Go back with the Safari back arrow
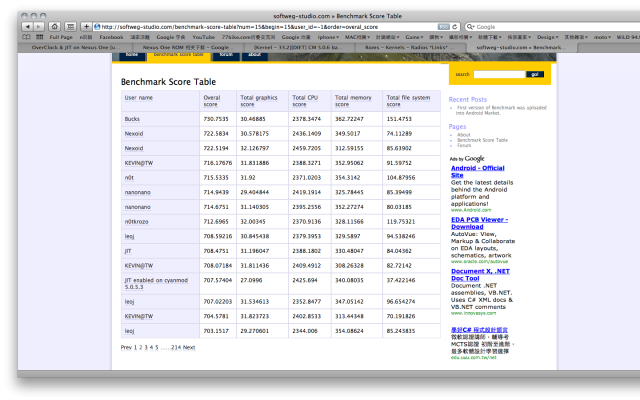The image size is (640, 400). pos(27,27)
